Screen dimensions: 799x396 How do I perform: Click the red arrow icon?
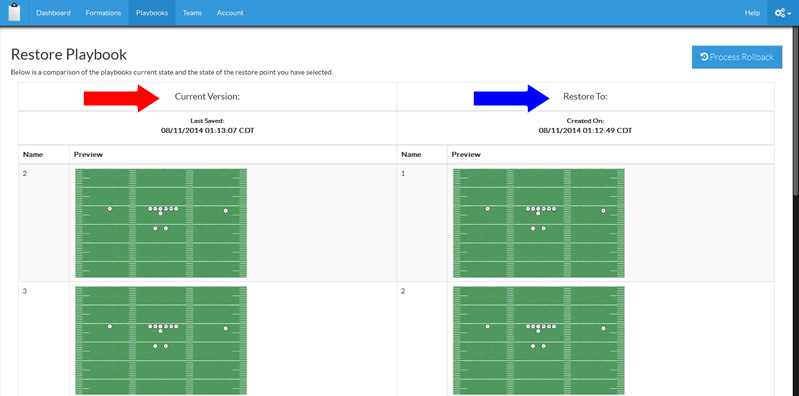coord(122,98)
